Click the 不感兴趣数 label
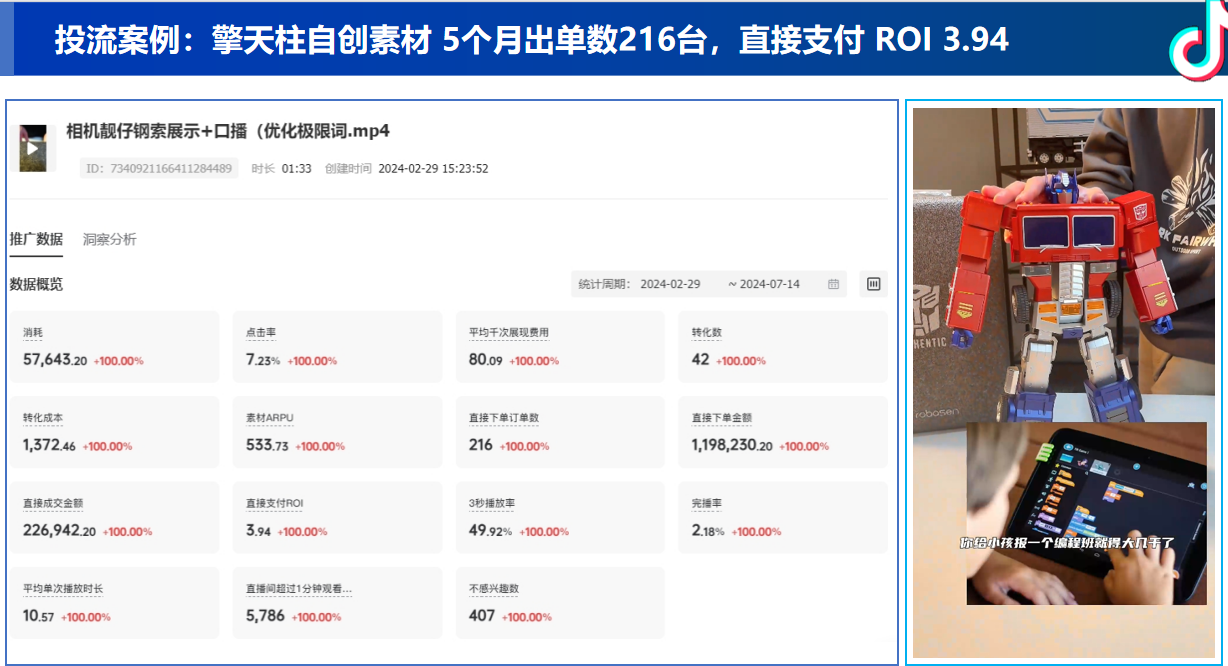This screenshot has width=1228, height=666. 494,588
